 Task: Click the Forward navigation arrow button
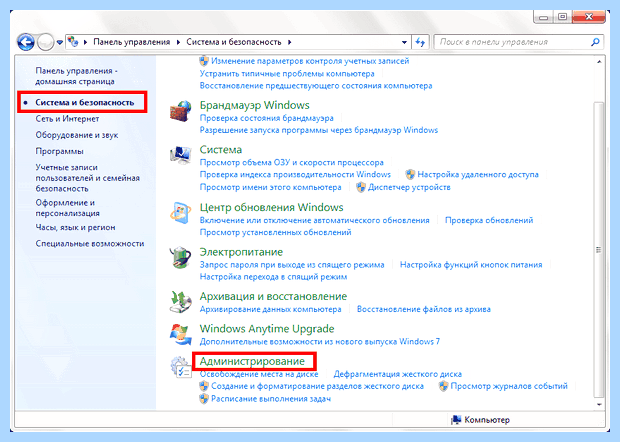tap(45, 42)
